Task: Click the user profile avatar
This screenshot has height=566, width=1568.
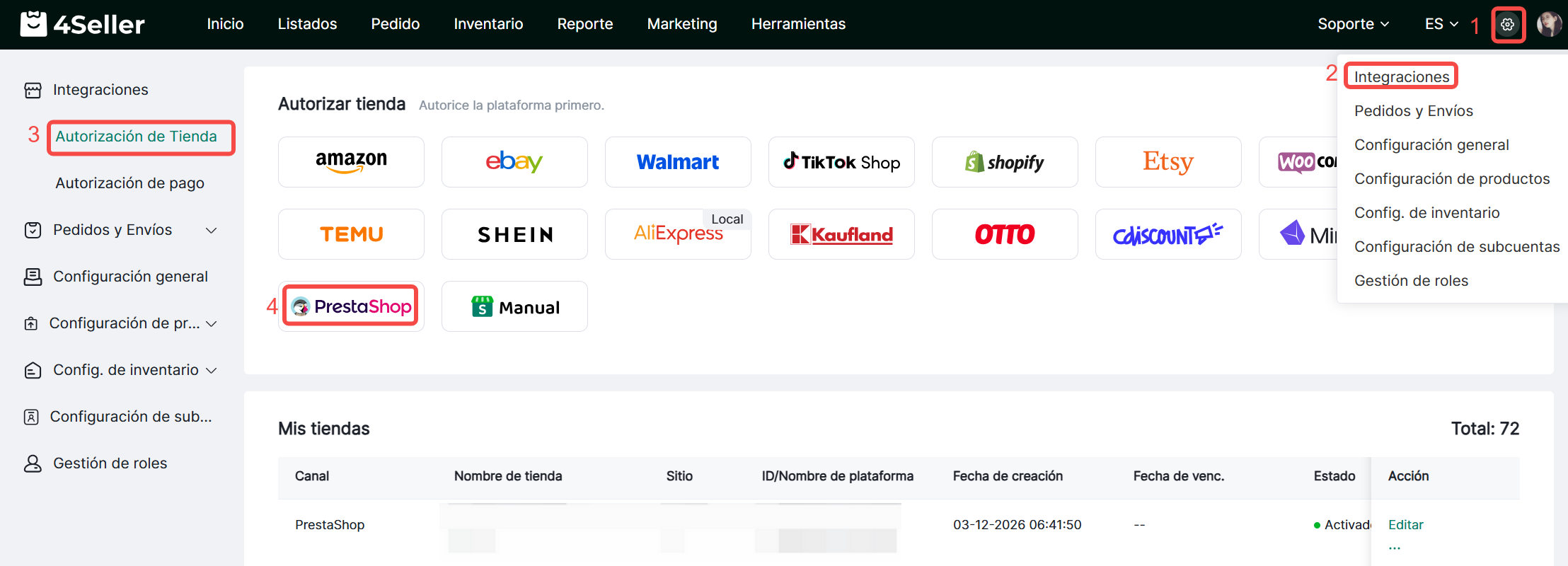Action: 1548,24
